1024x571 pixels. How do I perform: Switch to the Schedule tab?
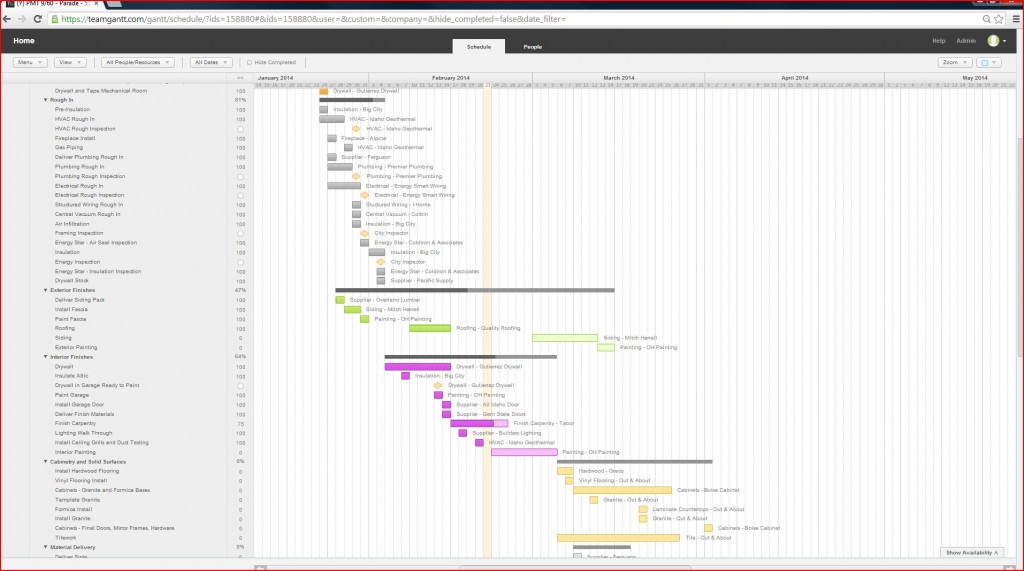[x=479, y=46]
